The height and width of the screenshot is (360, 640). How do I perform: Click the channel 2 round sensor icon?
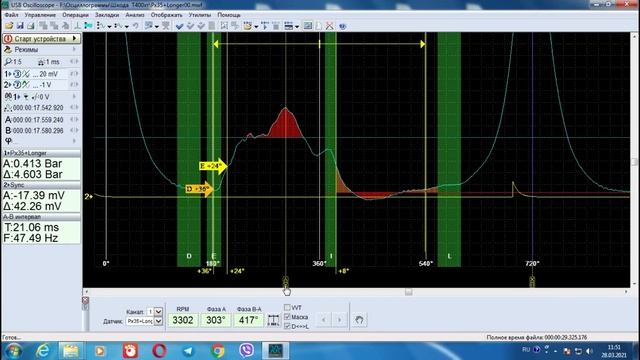[x=17, y=84]
